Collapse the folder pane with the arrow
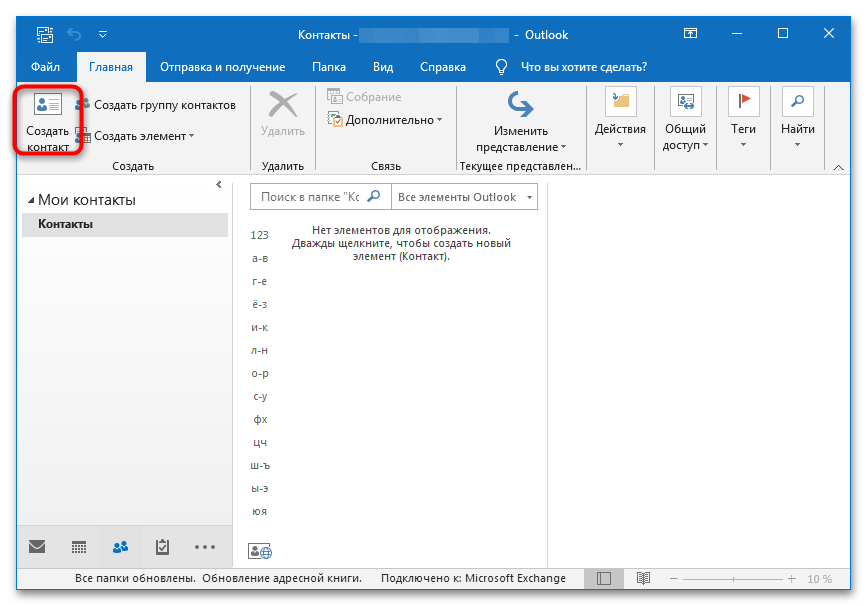The height and width of the screenshot is (606, 867). [219, 185]
